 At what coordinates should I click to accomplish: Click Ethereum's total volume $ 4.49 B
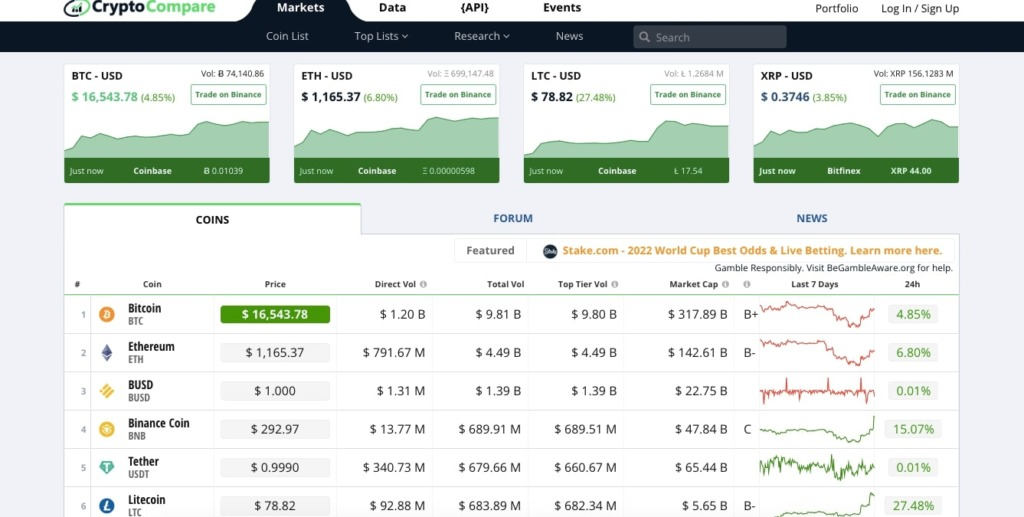pos(498,353)
